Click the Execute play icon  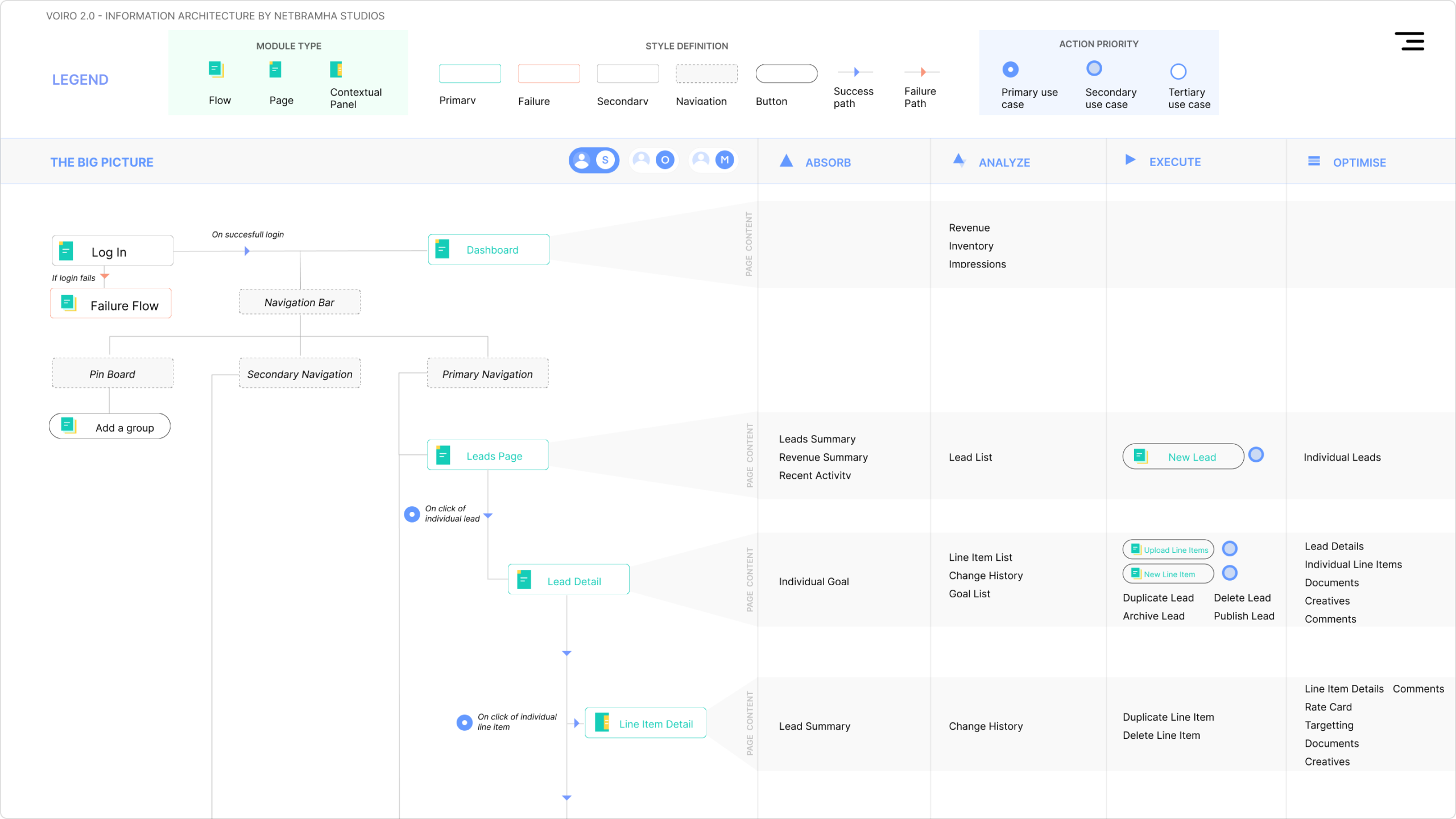[1131, 160]
